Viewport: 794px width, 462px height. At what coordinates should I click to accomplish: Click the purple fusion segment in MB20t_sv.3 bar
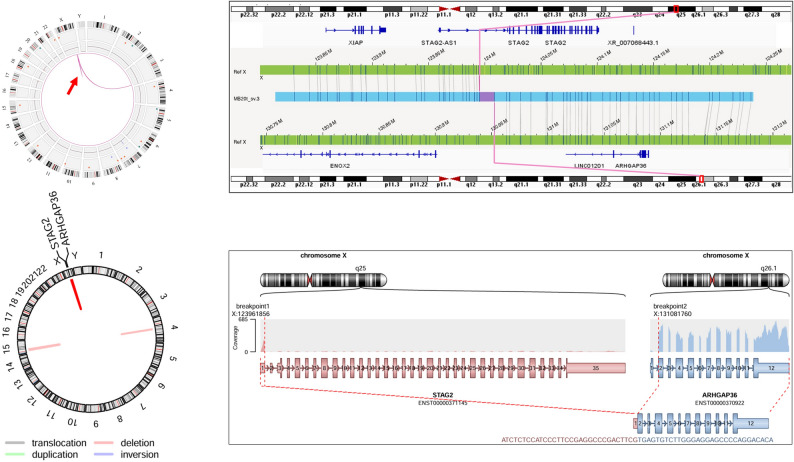click(x=487, y=97)
